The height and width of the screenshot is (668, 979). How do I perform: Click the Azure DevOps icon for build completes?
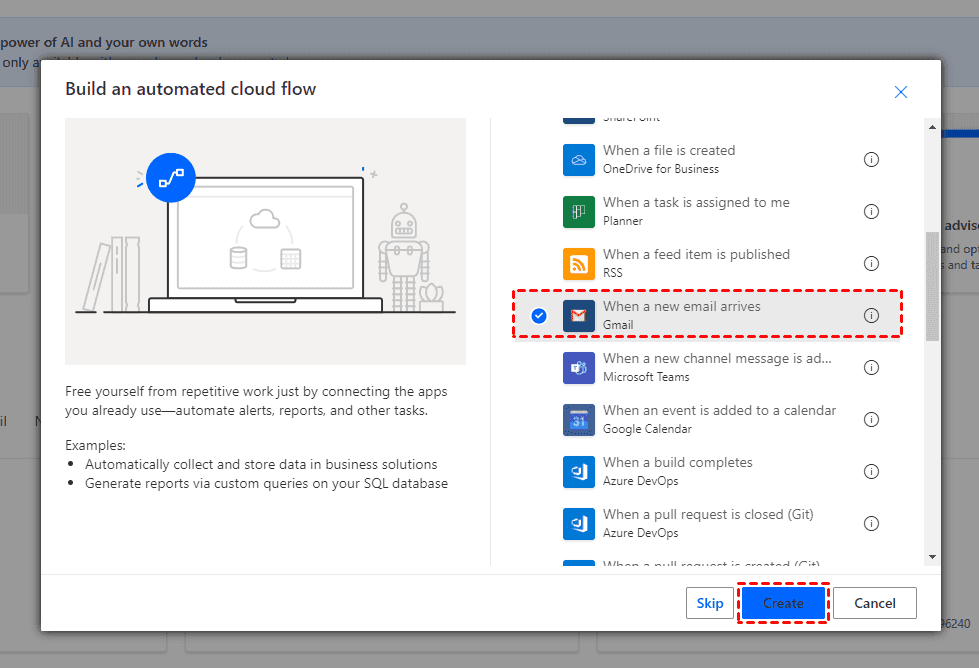(578, 471)
